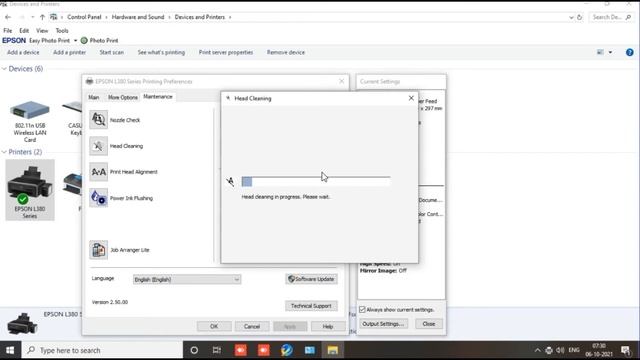Toggle Always show current settings checkbox

(x=362, y=310)
